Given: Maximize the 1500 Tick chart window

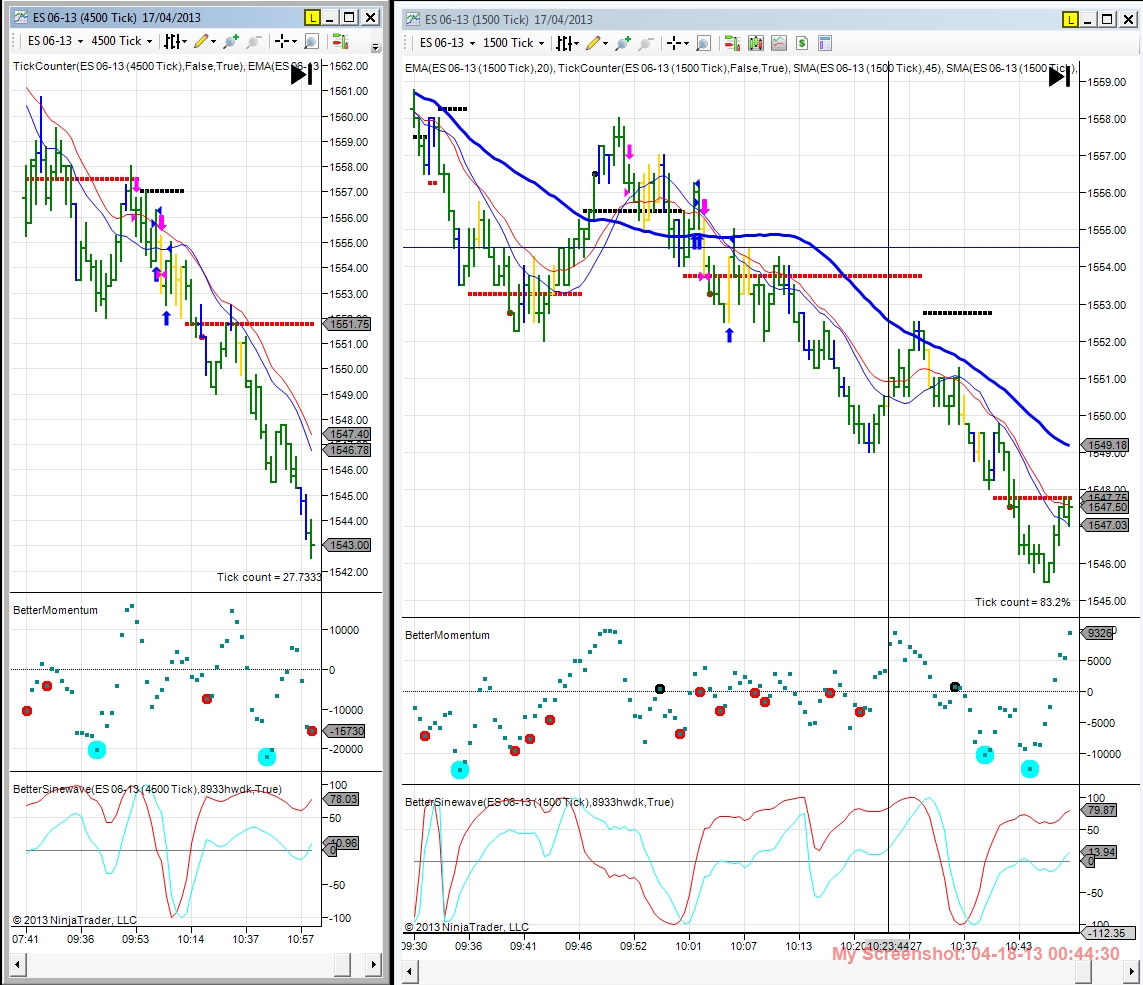Looking at the screenshot, I should coord(1107,20).
